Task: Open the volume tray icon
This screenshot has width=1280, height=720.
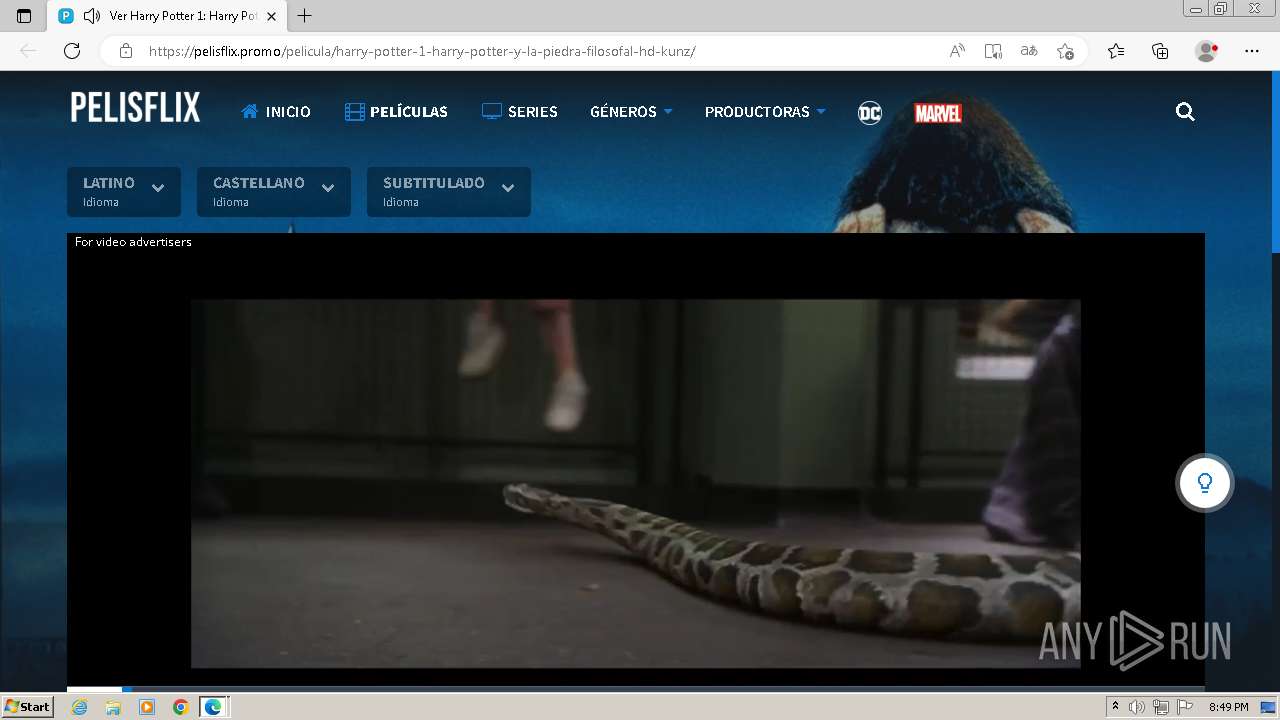Action: [1137, 707]
